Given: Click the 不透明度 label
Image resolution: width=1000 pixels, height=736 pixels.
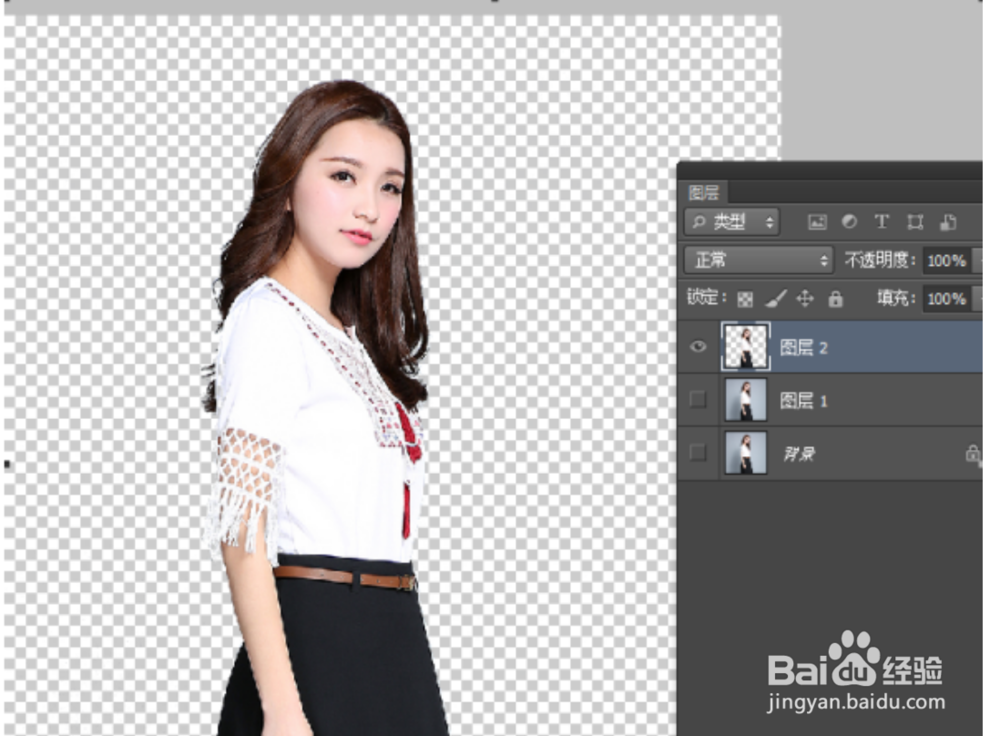Looking at the screenshot, I should 880,260.
